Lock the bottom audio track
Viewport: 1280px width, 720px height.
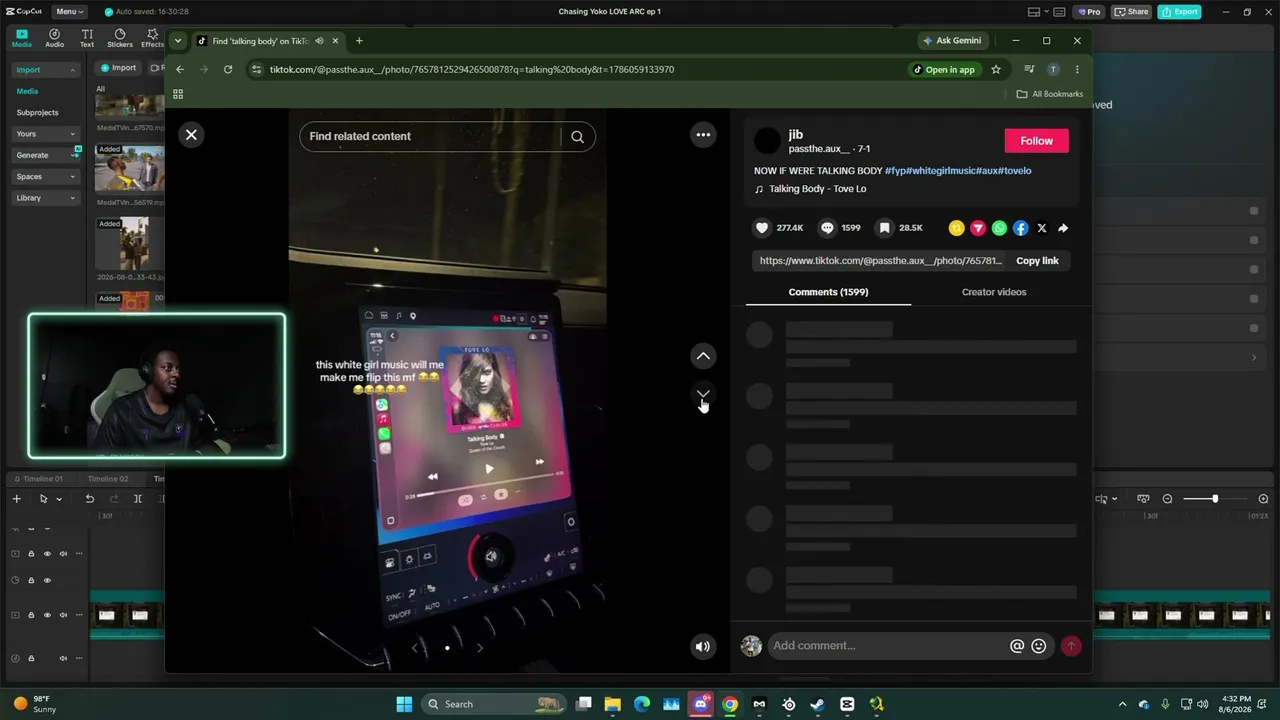point(31,658)
